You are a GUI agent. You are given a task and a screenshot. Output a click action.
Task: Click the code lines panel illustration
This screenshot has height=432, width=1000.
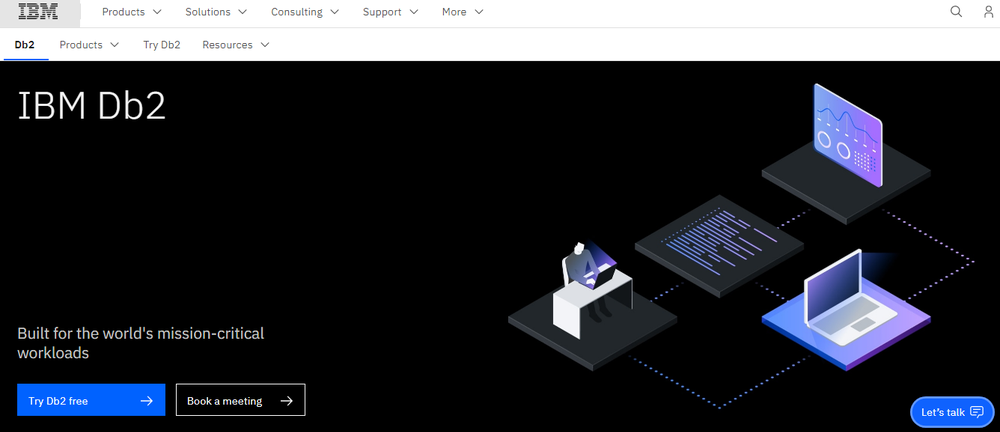[x=719, y=246]
